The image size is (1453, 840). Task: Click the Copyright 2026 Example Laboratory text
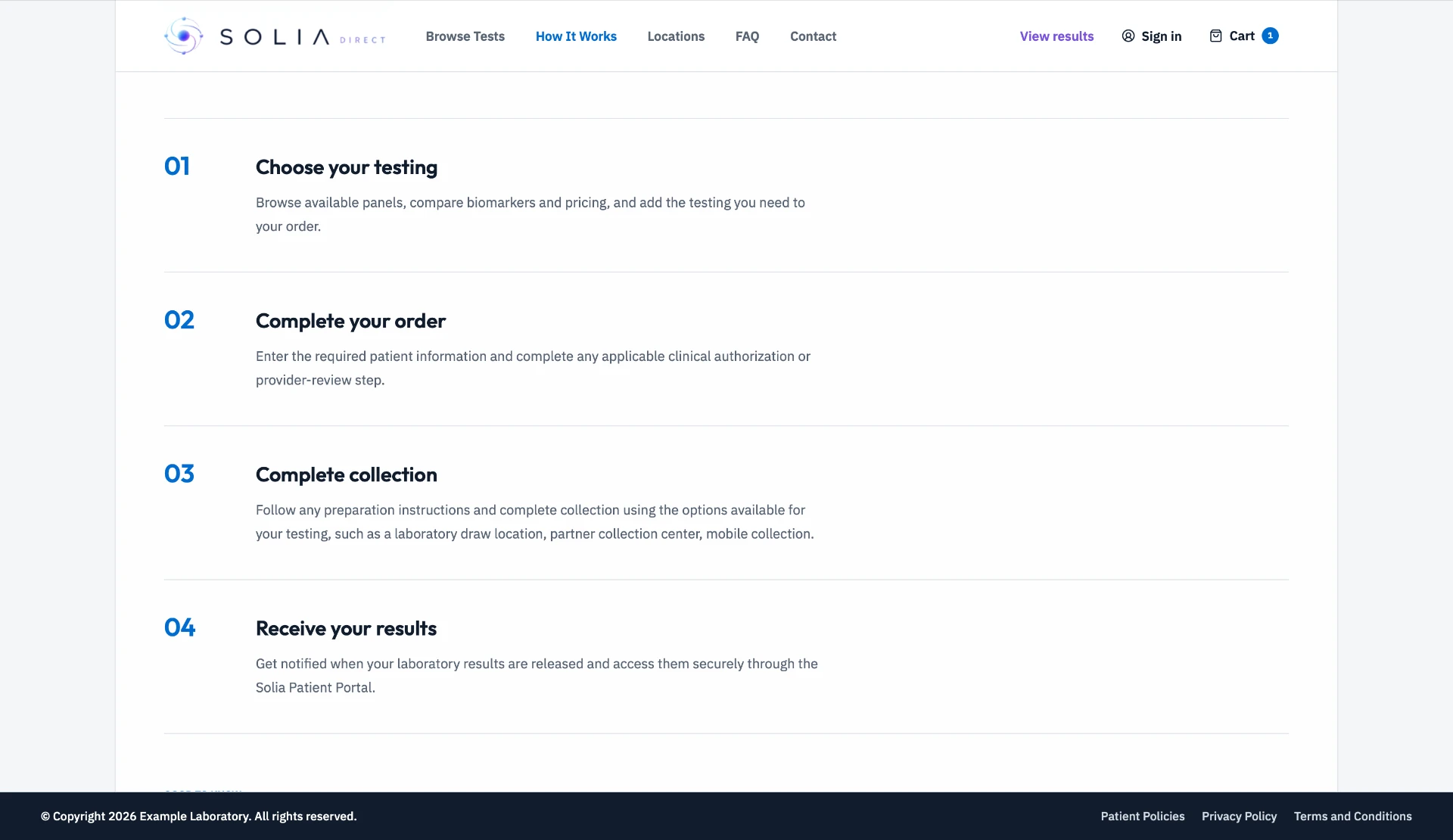[198, 817]
